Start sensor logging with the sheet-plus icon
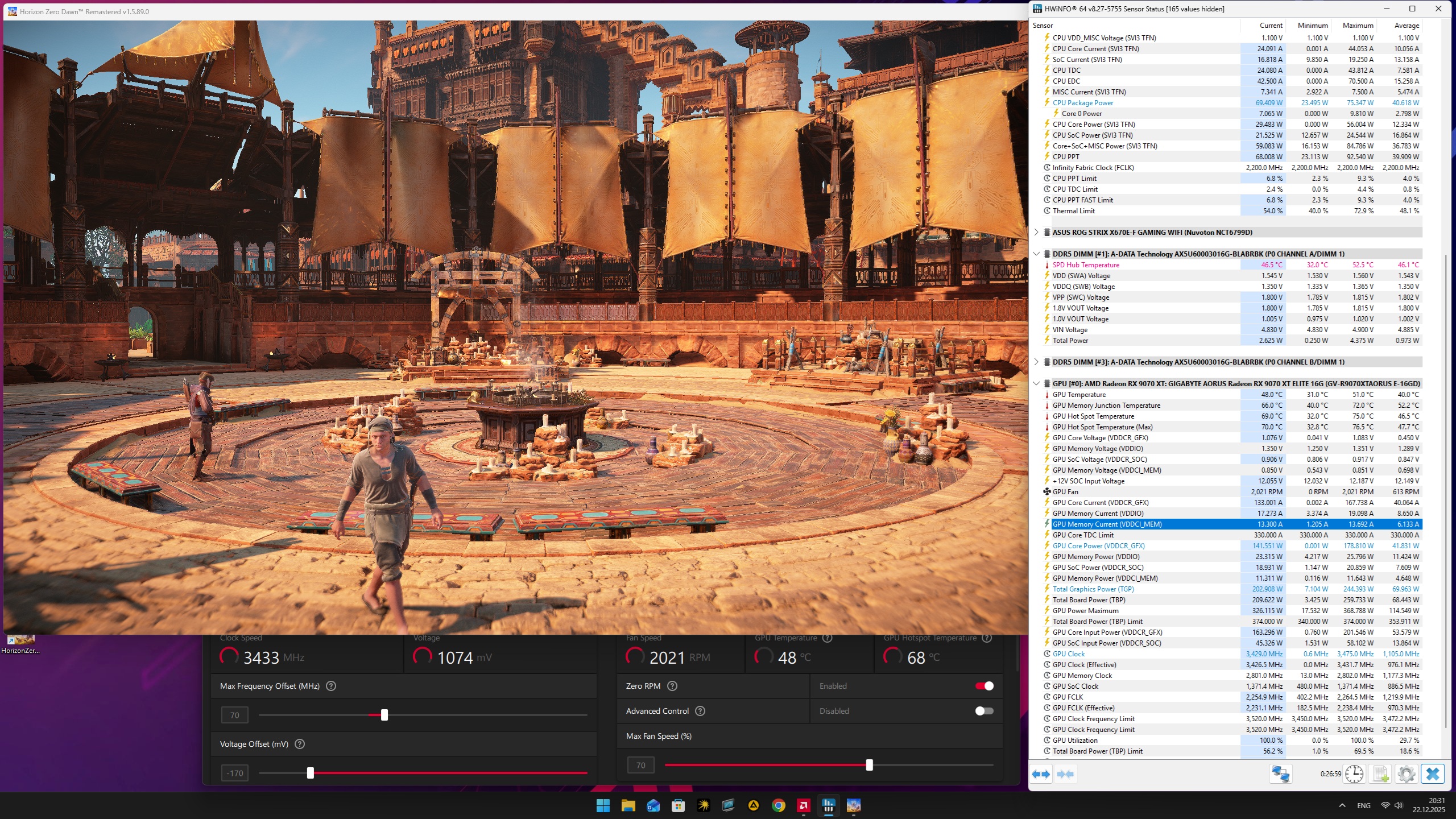The width and height of the screenshot is (1456, 819). [x=1380, y=774]
